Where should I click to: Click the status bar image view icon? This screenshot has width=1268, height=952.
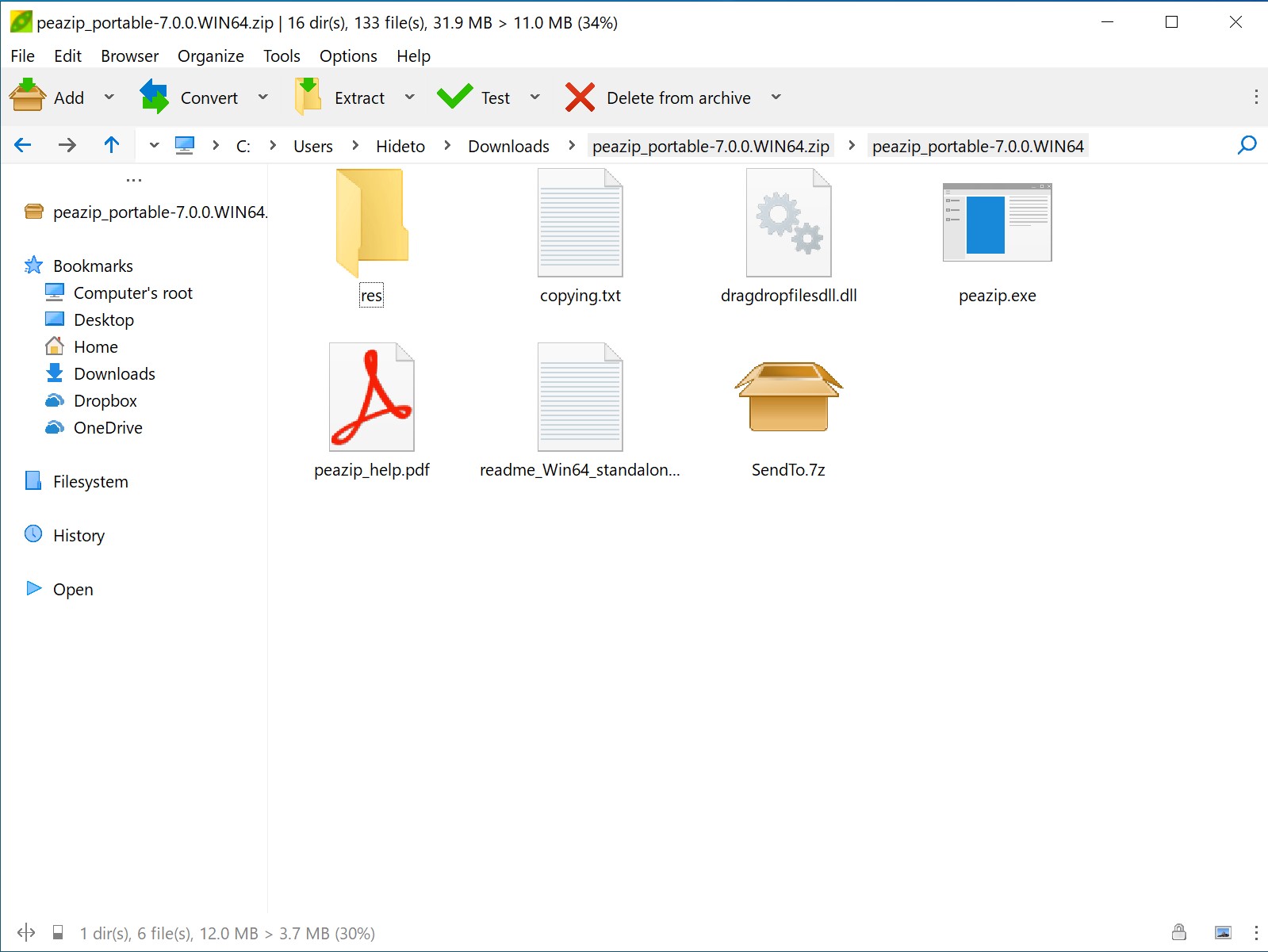(x=1224, y=932)
